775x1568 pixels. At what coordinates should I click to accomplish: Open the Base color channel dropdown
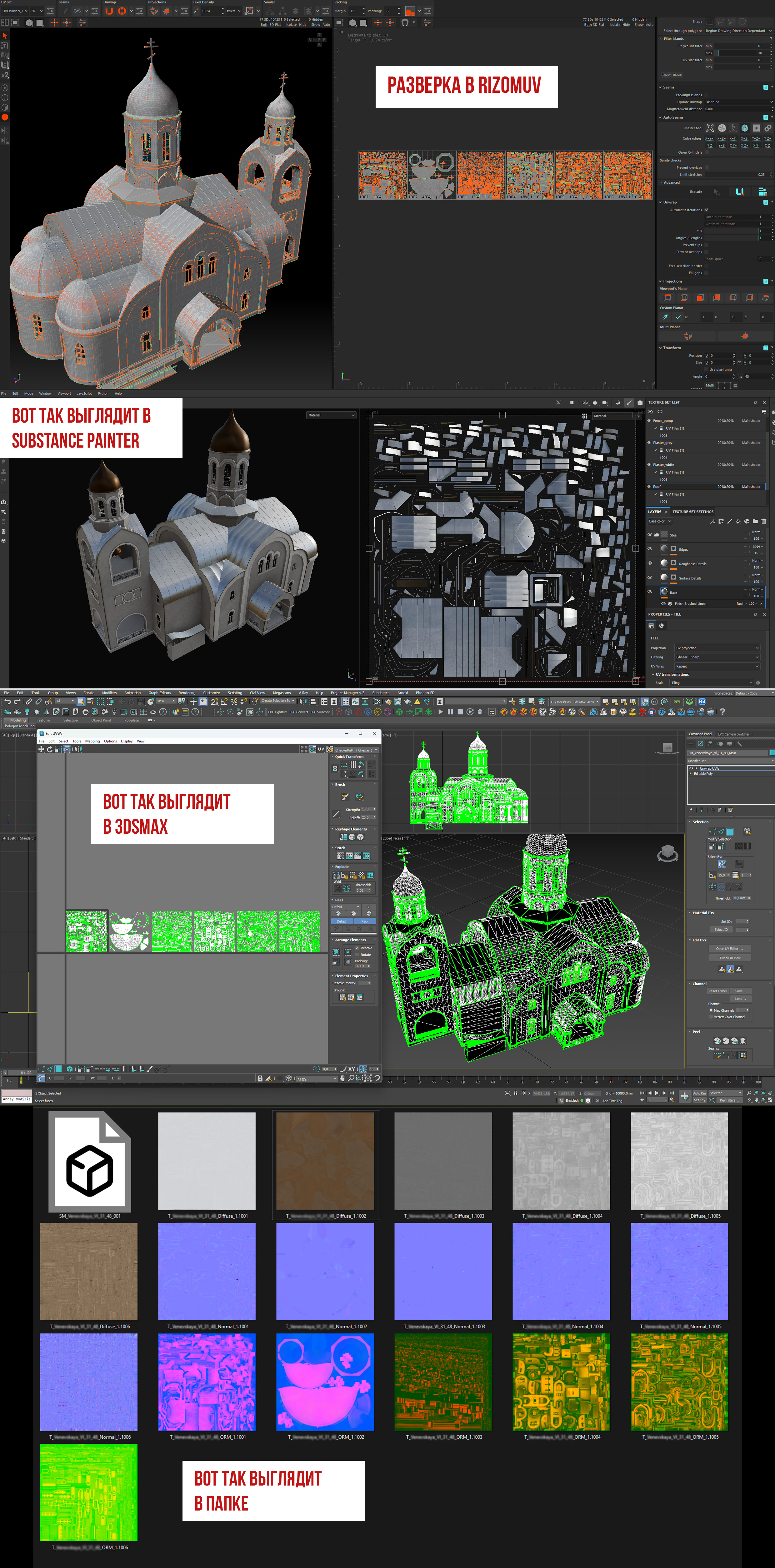(659, 521)
